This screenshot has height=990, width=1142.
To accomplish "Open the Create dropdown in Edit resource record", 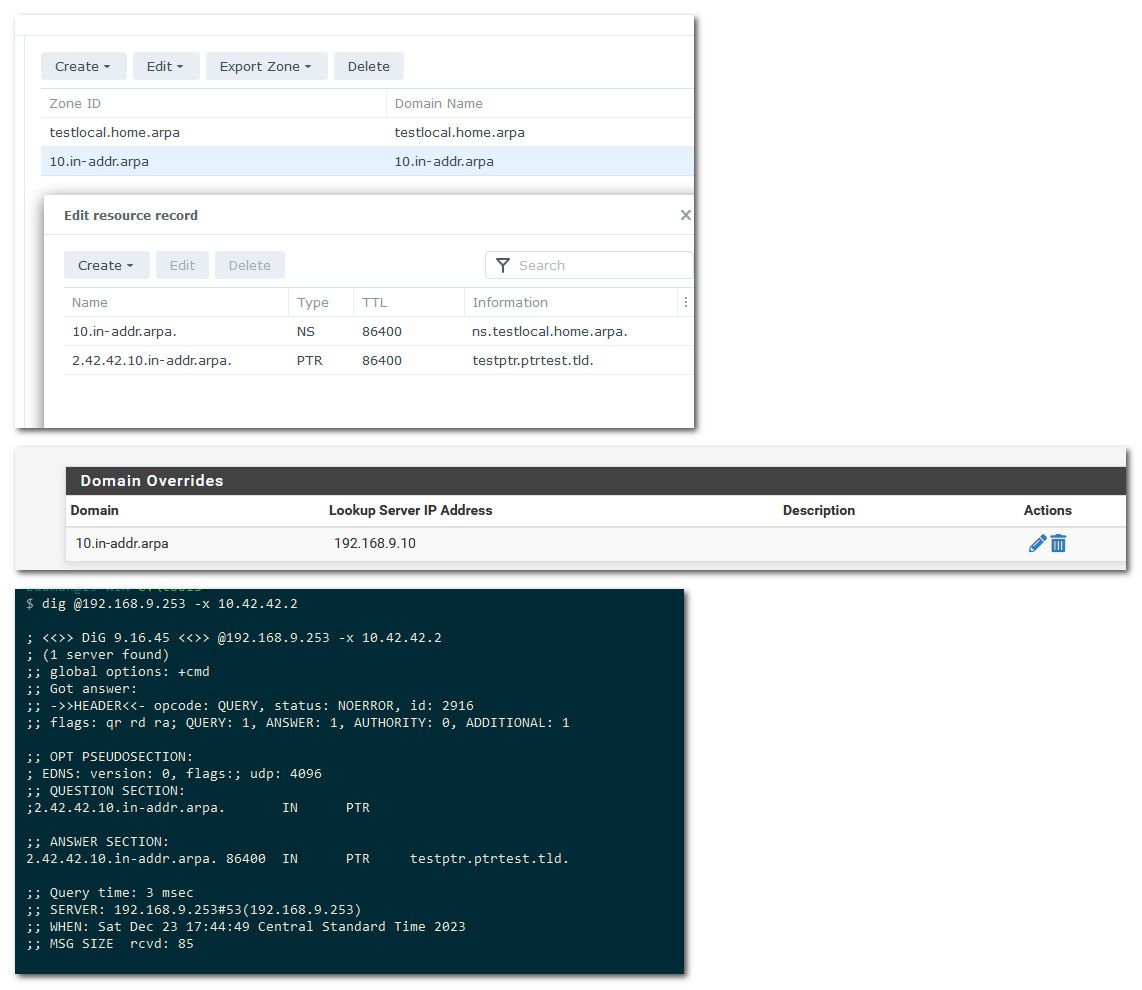I will click(x=106, y=265).
